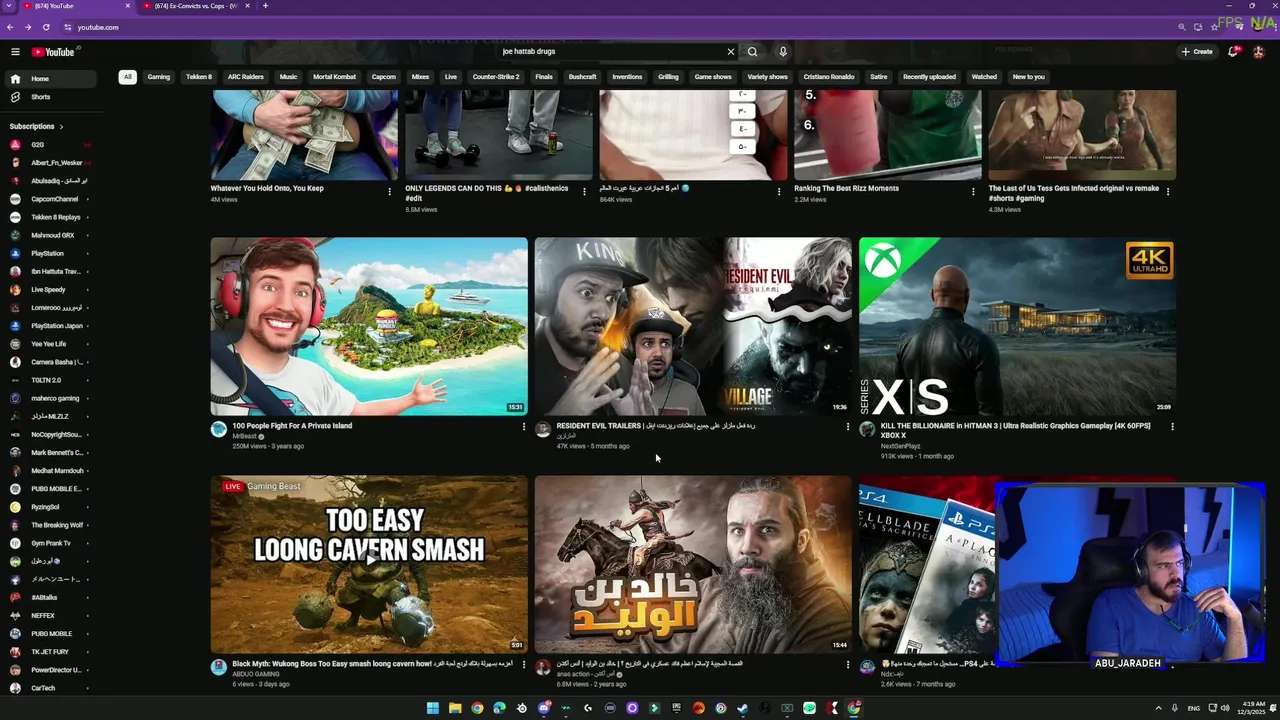The height and width of the screenshot is (720, 1280).
Task: Open the TK JET FURY subscription
Action: 48,652
